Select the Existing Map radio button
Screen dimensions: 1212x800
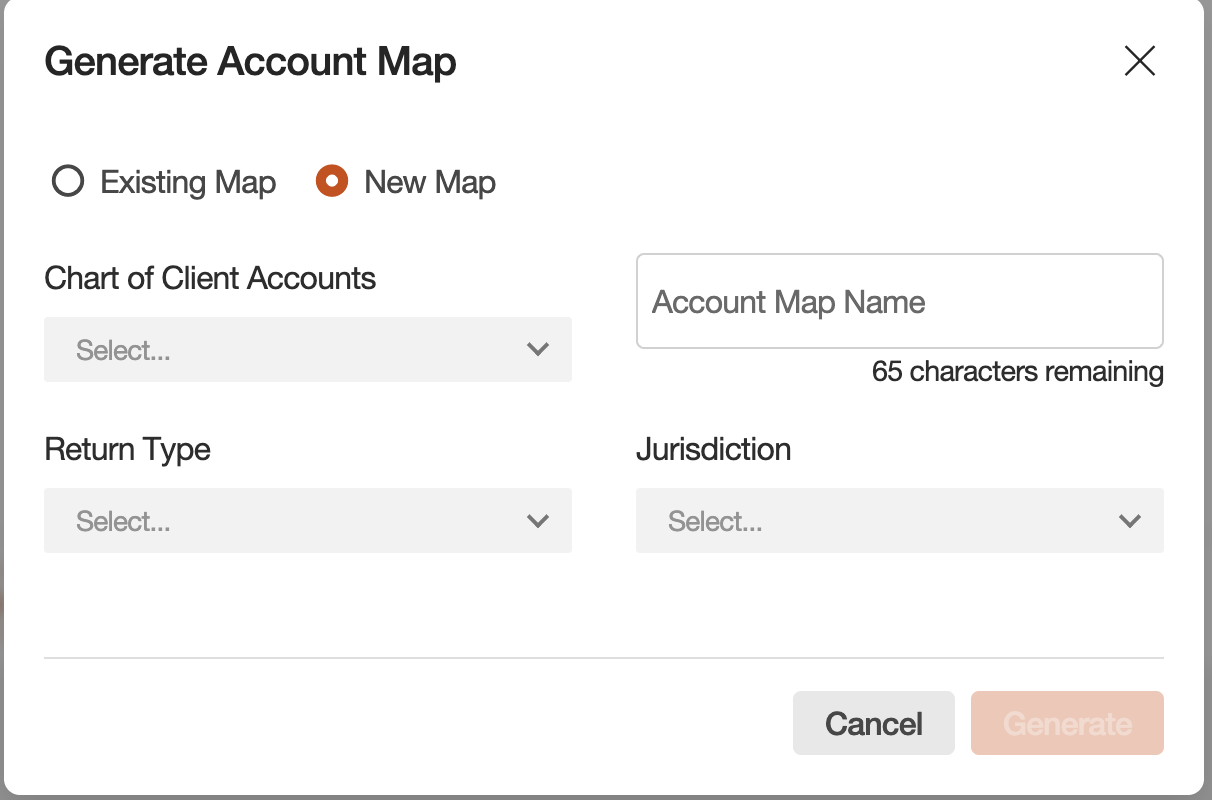67,181
